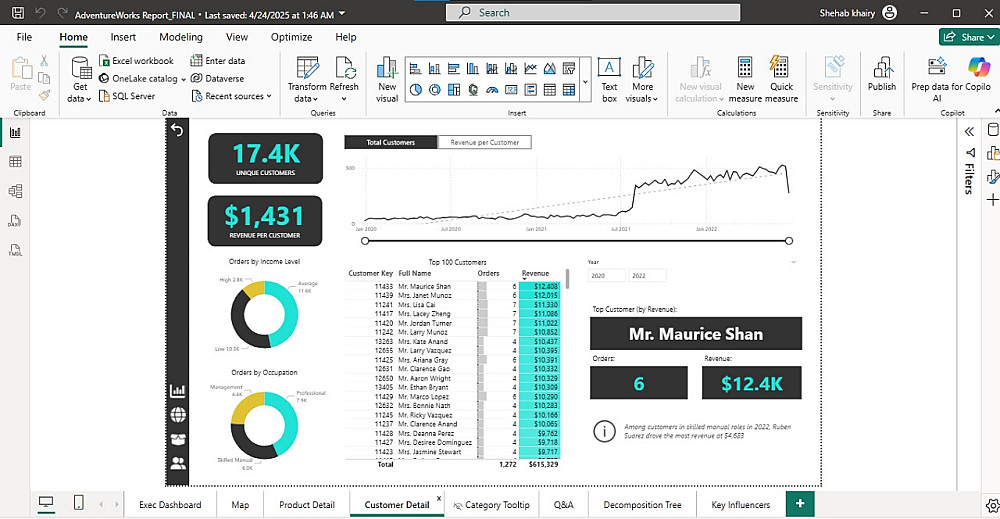The height and width of the screenshot is (519, 1000).
Task: Open DAX query view in left sidebar
Action: coord(15,221)
